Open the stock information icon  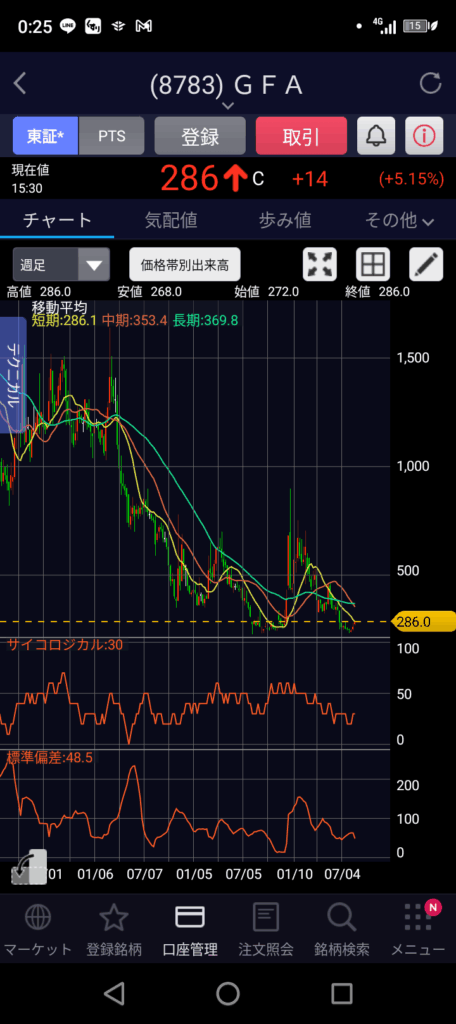[424, 136]
